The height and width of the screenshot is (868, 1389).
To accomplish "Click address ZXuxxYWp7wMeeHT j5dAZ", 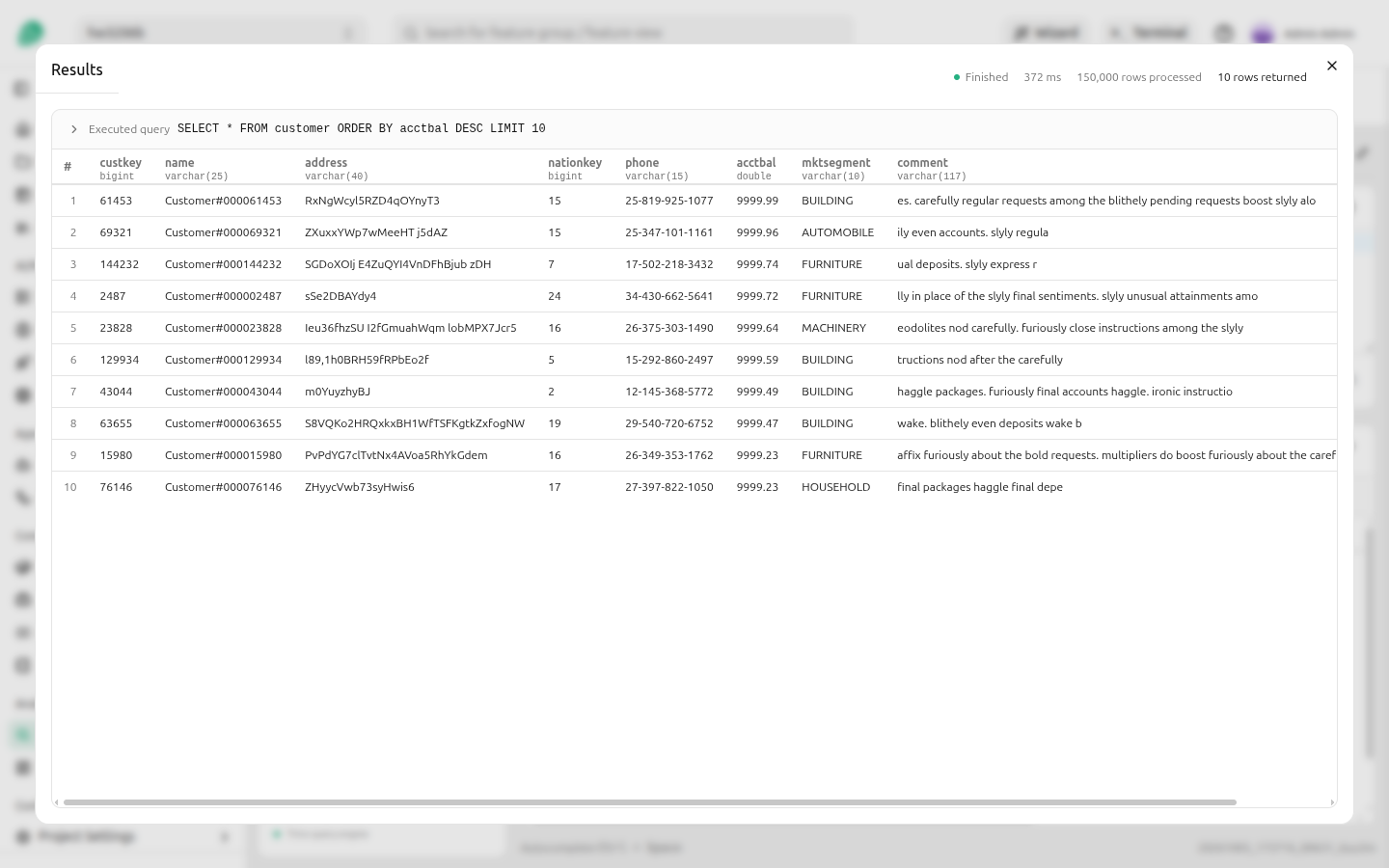I will [x=376, y=232].
